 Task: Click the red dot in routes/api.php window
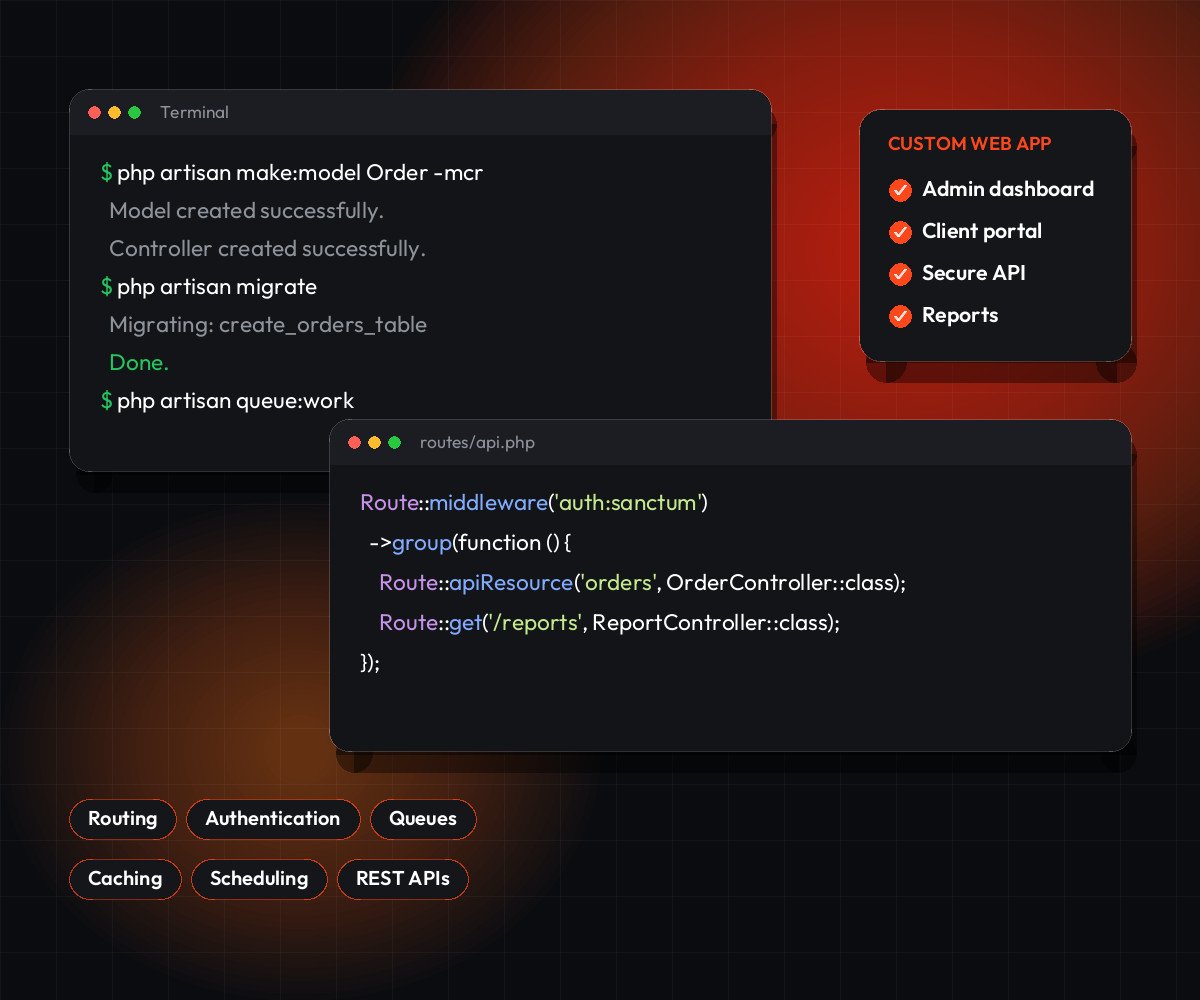pos(355,443)
